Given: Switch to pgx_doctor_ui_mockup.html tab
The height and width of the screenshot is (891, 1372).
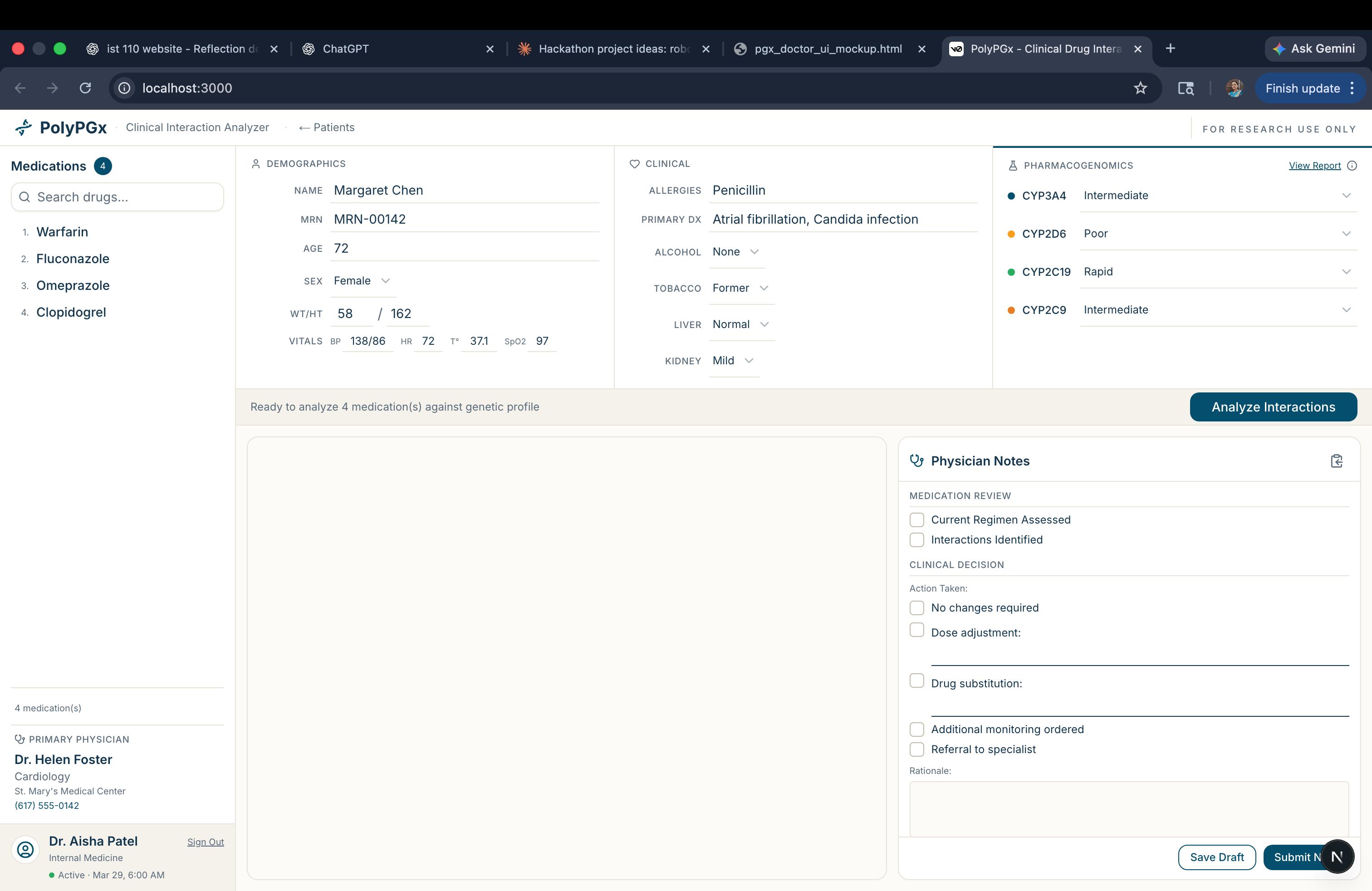Looking at the screenshot, I should 828,49.
